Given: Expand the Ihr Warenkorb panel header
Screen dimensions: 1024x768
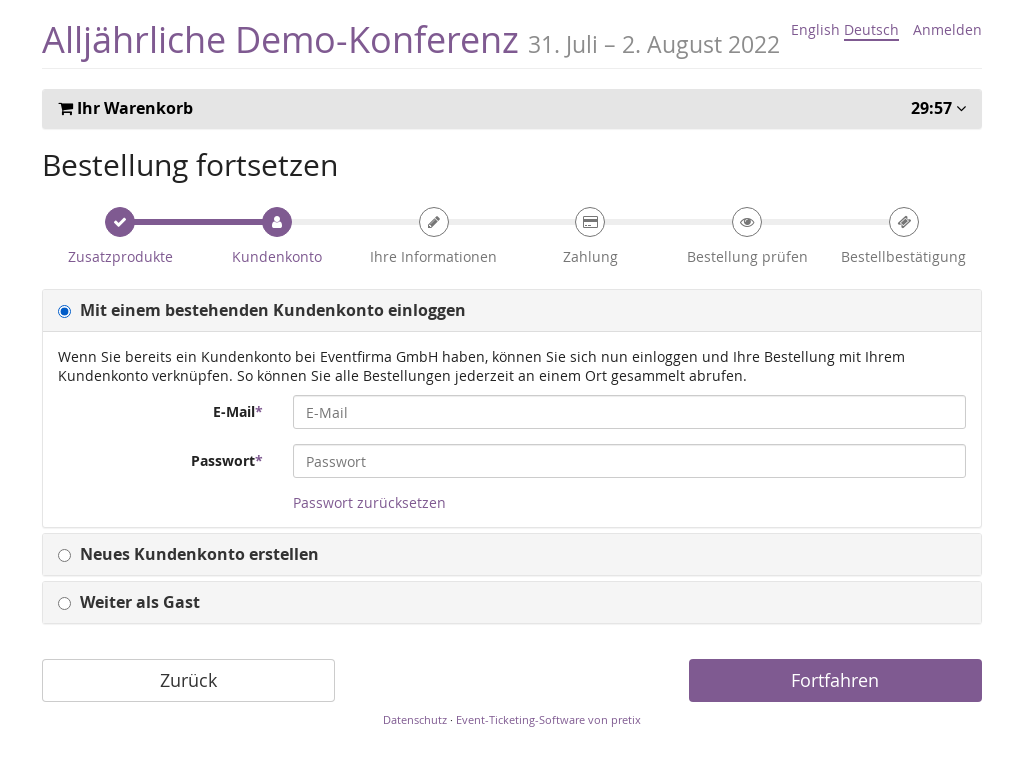Looking at the screenshot, I should (x=135, y=109).
